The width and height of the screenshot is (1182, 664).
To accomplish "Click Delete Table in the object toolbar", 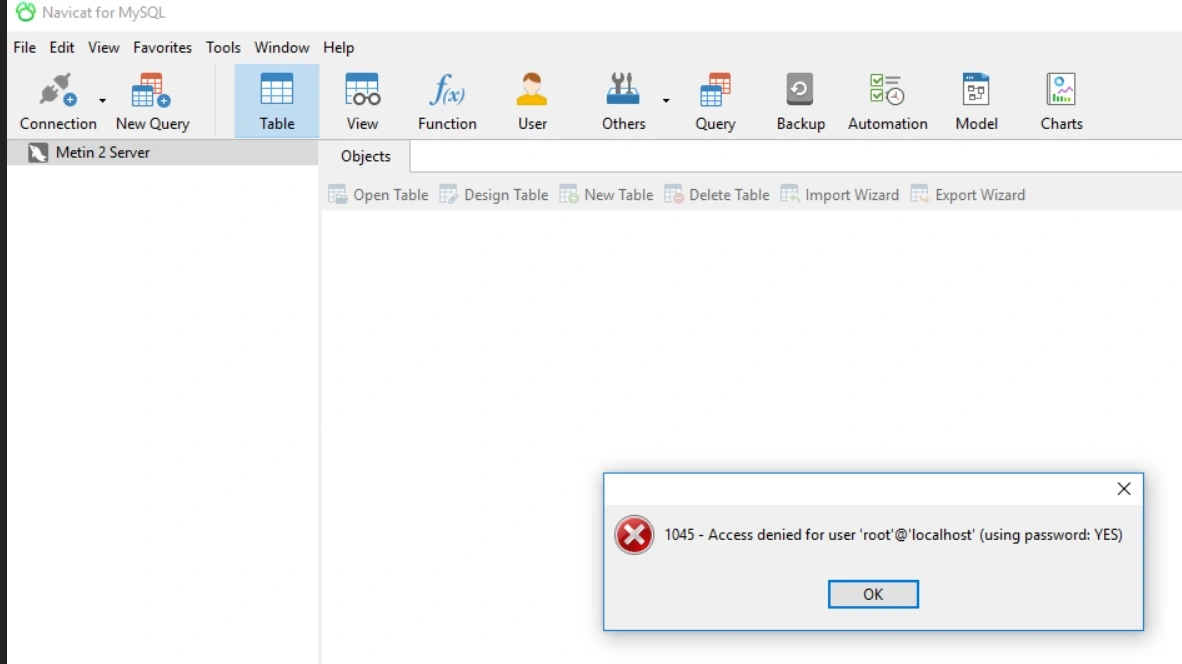I will tap(717, 195).
